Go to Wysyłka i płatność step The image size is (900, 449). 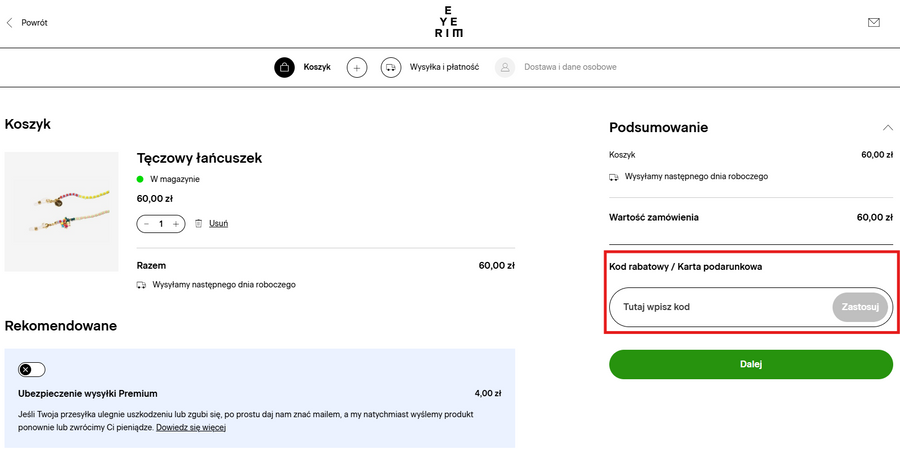pyautogui.click(x=444, y=68)
